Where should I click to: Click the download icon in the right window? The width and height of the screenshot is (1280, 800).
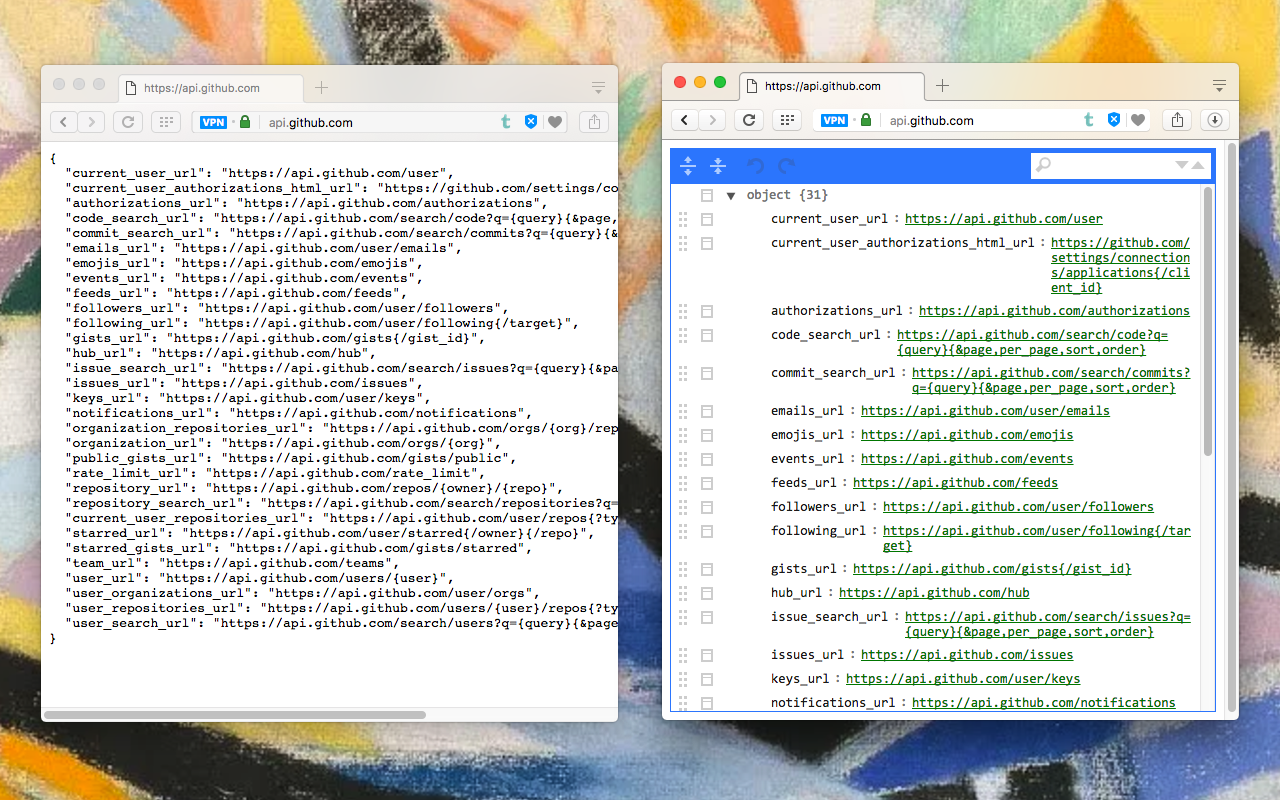(x=1214, y=120)
